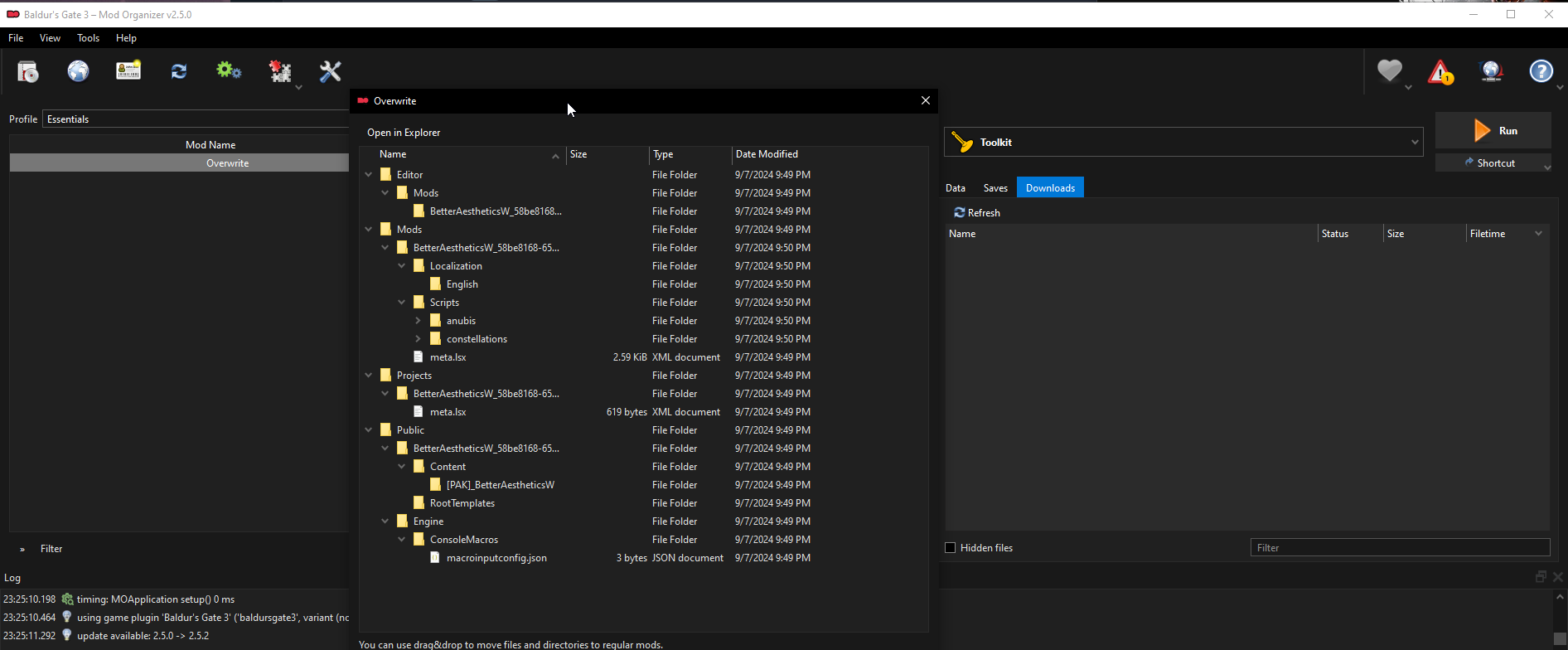Viewport: 1568px width, 650px height.
Task: Select the [PAK]_BetterAestheticsW folder row
Action: tap(643, 485)
